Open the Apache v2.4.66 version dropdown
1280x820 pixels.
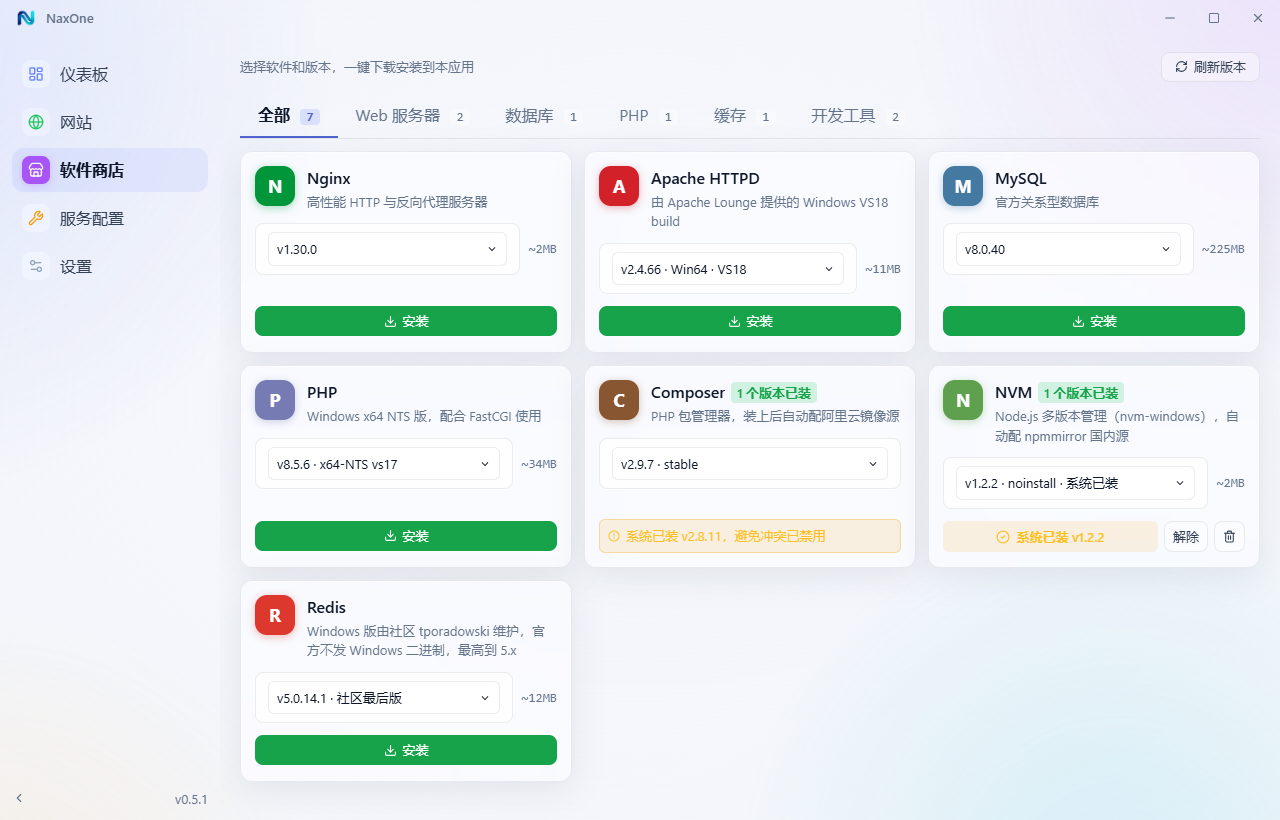(x=728, y=269)
